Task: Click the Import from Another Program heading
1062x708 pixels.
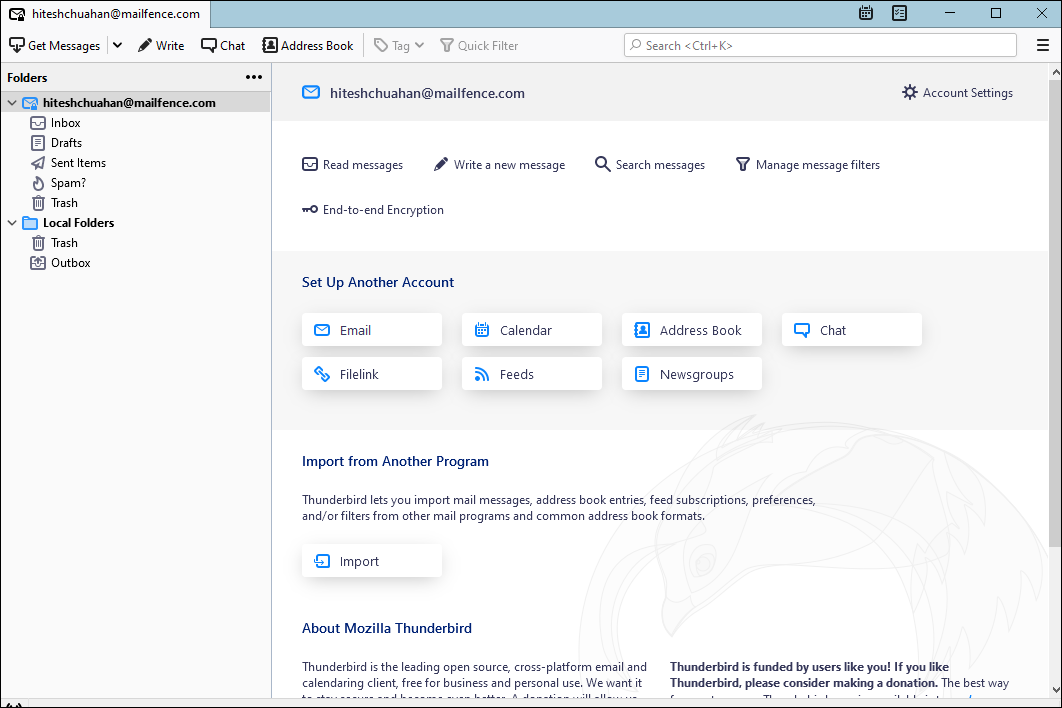Action: click(395, 461)
